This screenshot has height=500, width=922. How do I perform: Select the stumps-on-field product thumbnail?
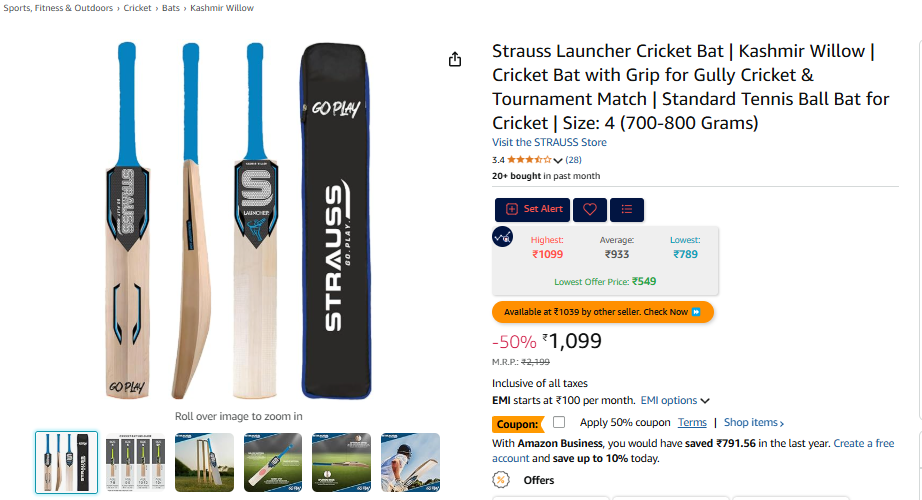[x=204, y=462]
